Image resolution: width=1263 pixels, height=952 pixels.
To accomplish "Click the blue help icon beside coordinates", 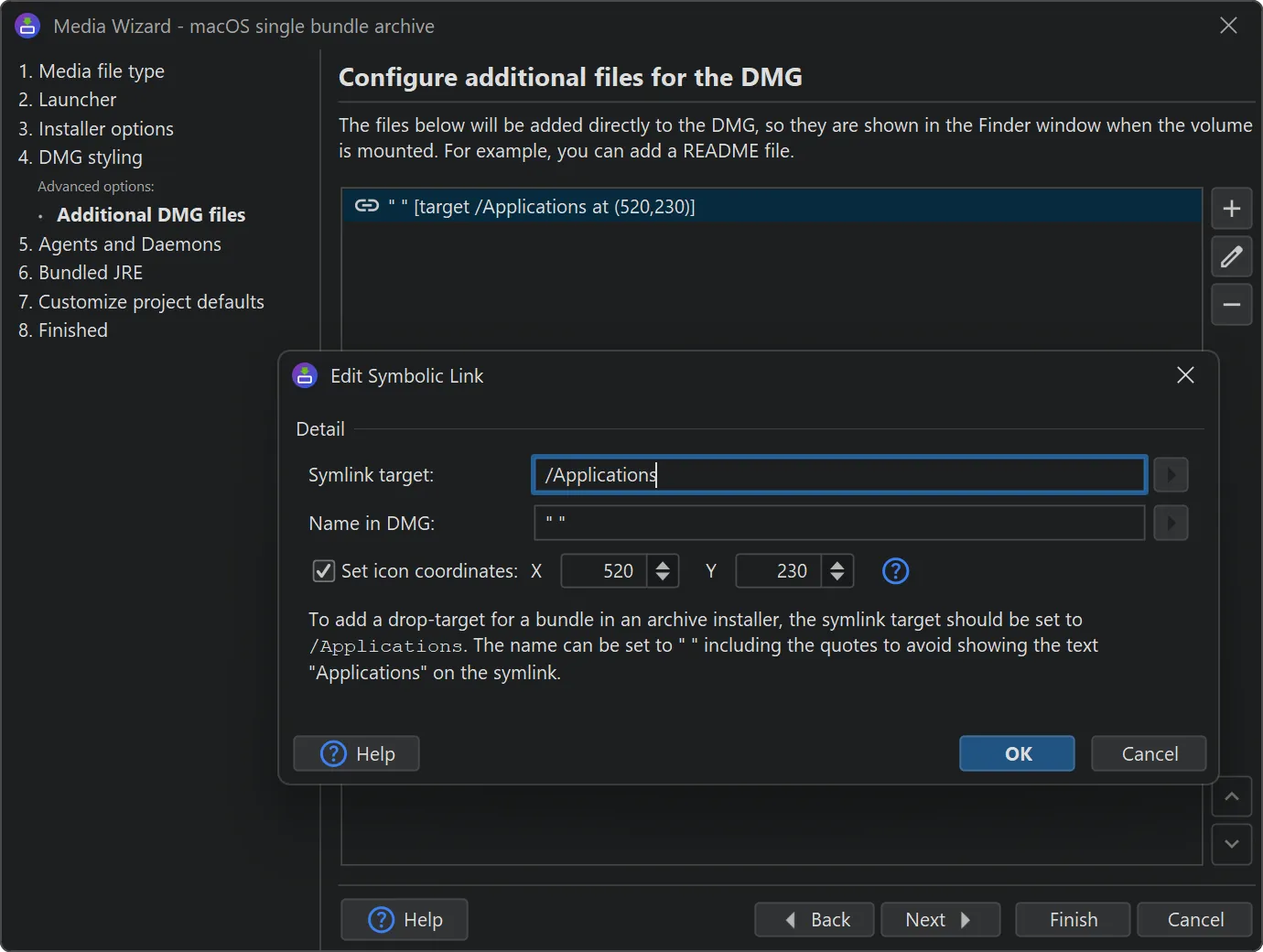I will pyautogui.click(x=895, y=571).
